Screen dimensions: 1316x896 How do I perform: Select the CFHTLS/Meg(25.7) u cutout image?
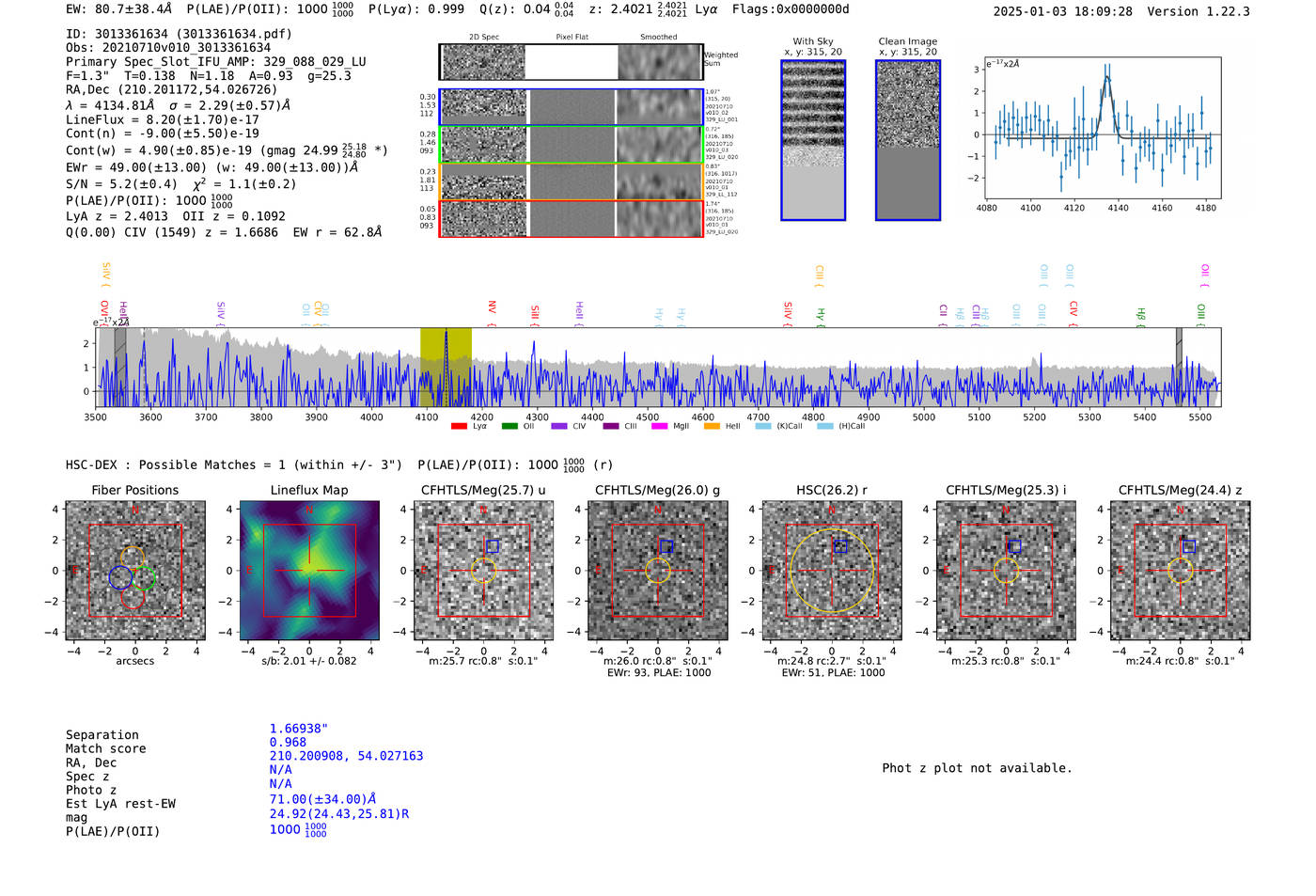(483, 571)
